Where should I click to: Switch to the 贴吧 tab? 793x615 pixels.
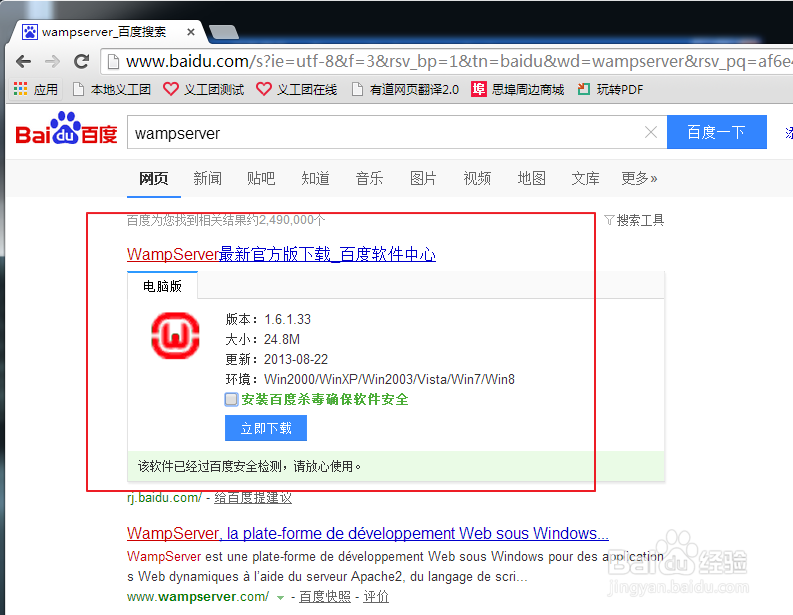pyautogui.click(x=261, y=178)
